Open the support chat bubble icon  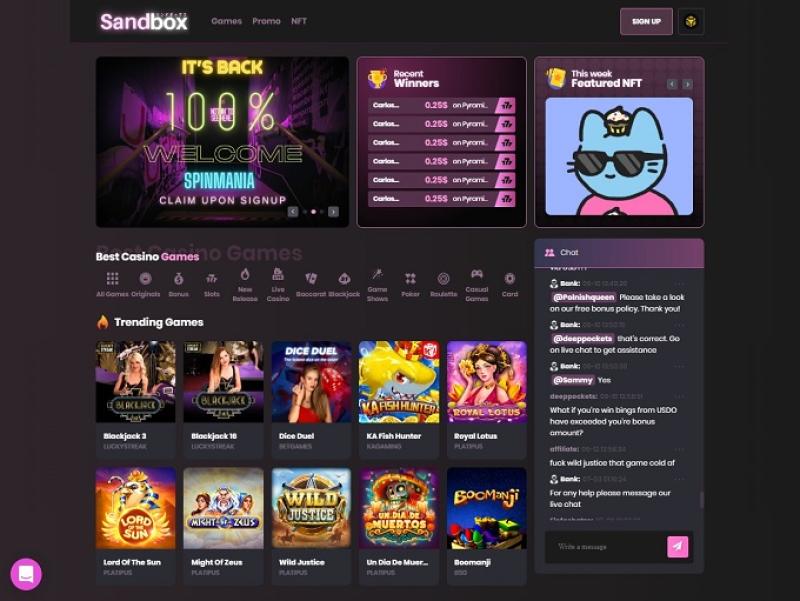point(26,574)
